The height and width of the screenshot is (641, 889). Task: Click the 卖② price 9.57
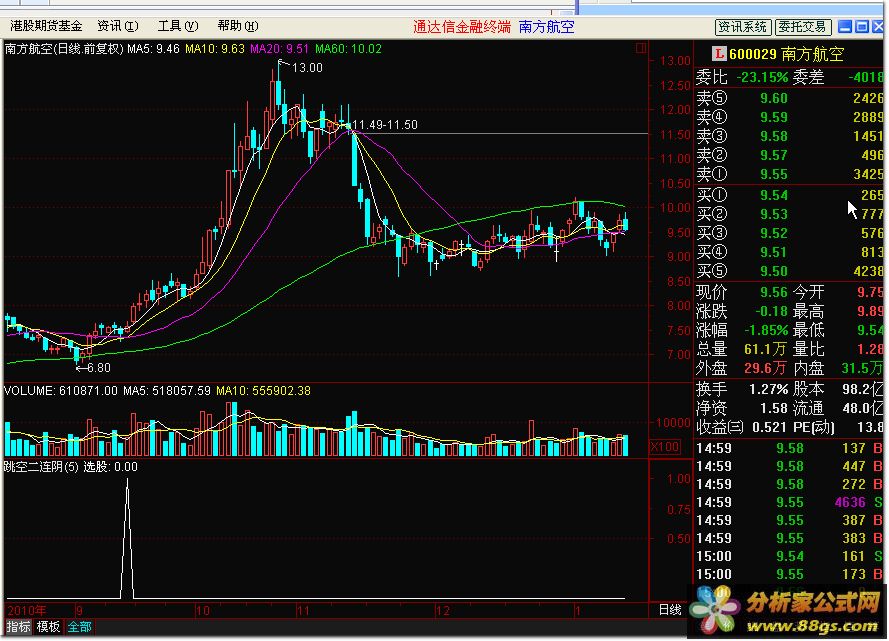[x=773, y=155]
